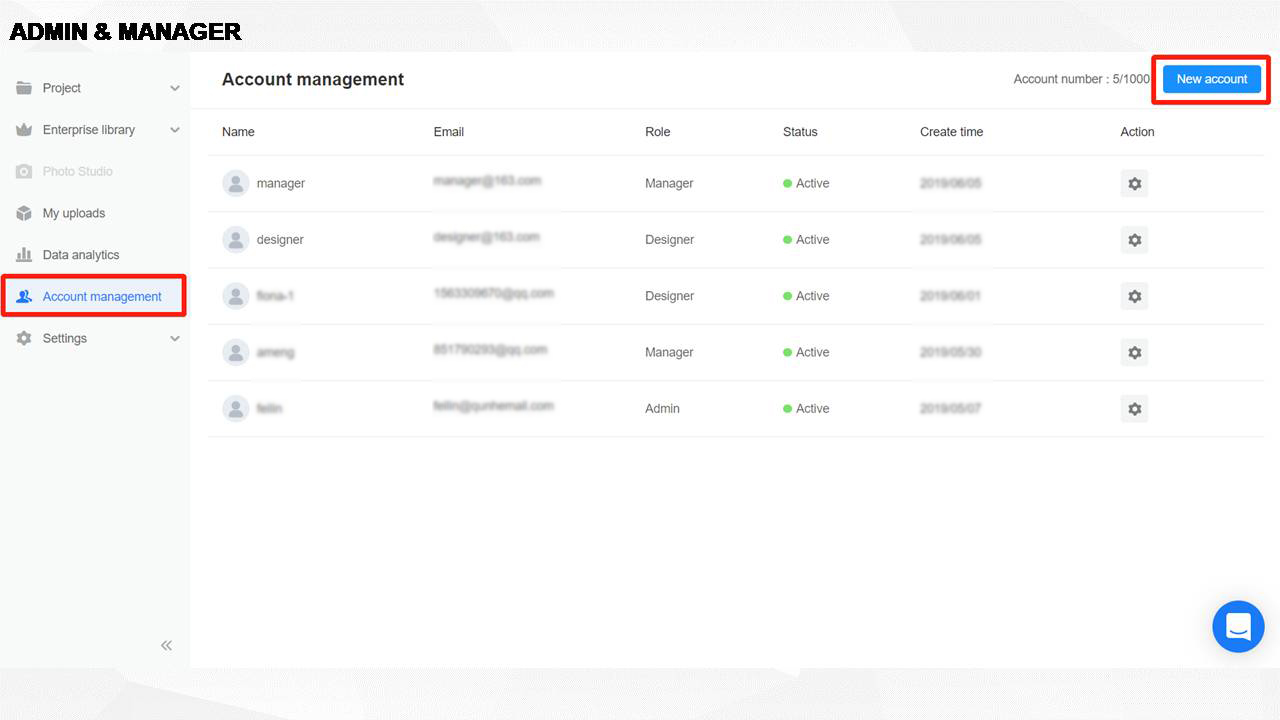Image resolution: width=1280 pixels, height=720 pixels.
Task: Click the Create time column header
Action: (x=952, y=132)
